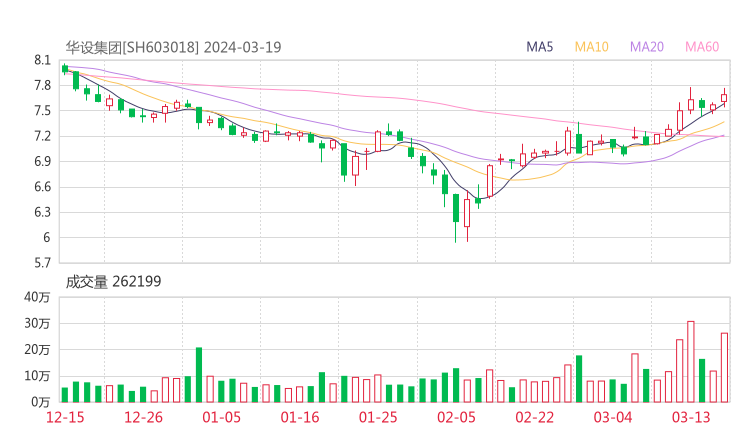This screenshot has height=440, width=740.
Task: Click the 0万 volume axis label
Action: pyautogui.click(x=41, y=402)
